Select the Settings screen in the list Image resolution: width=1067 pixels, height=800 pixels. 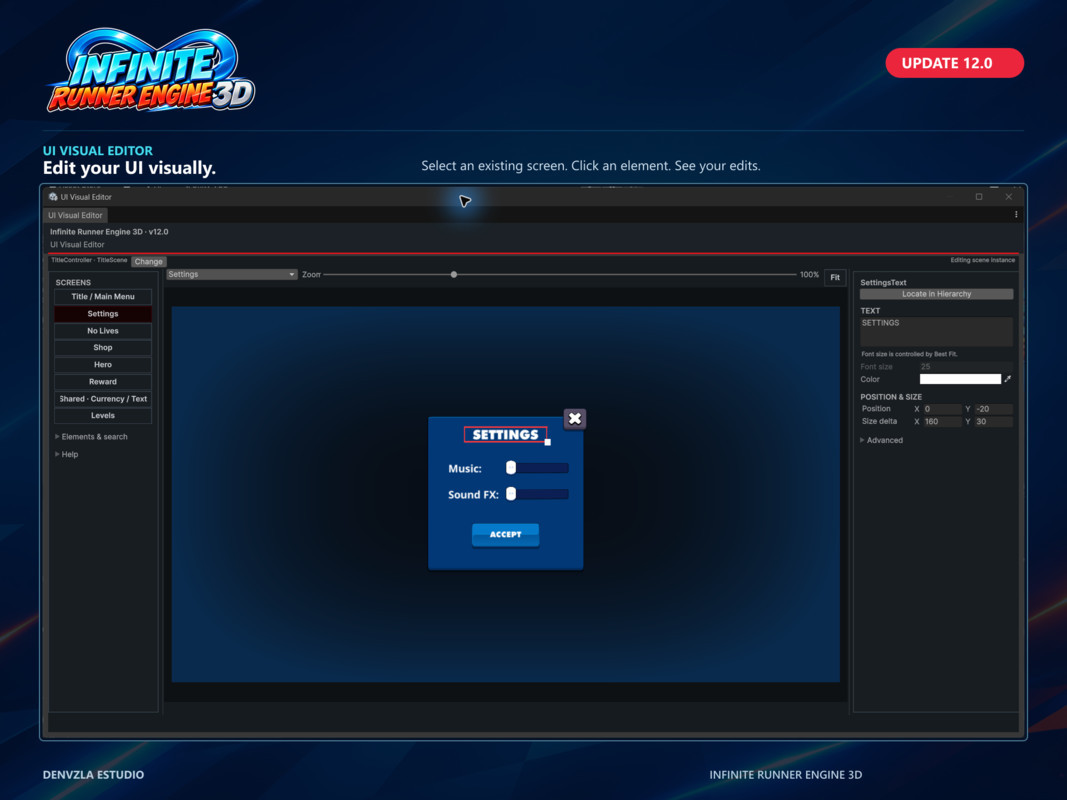pos(103,314)
